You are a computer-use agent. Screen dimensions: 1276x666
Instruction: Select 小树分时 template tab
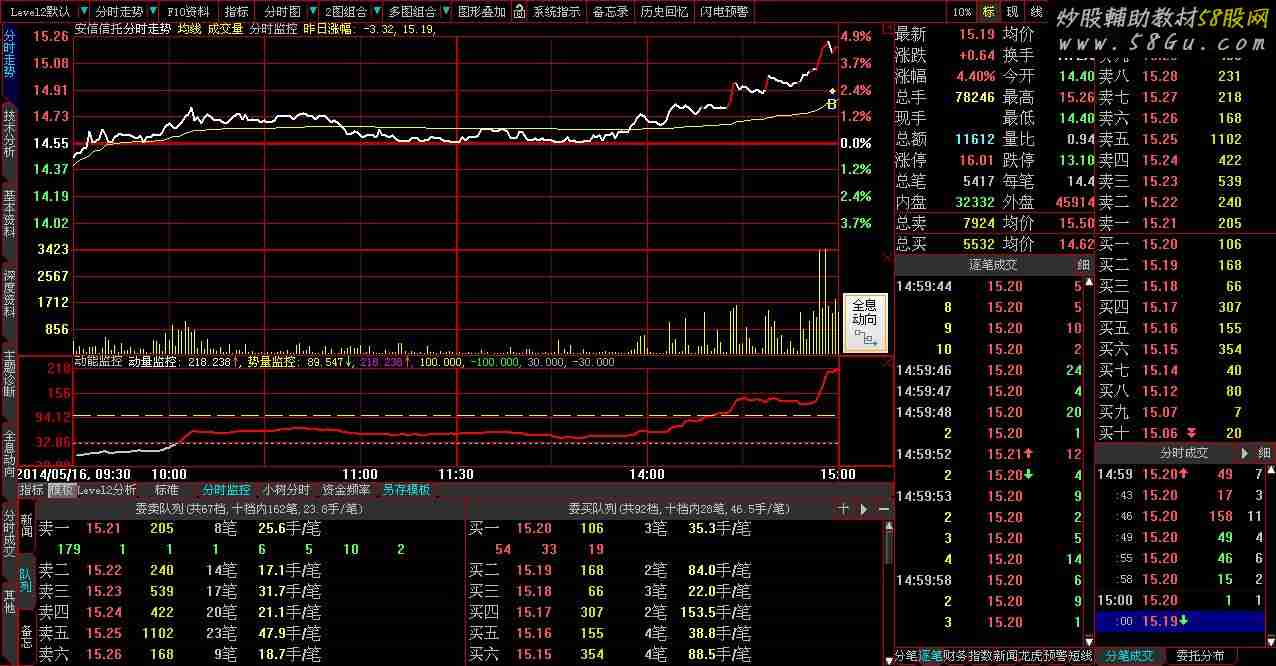click(x=286, y=490)
